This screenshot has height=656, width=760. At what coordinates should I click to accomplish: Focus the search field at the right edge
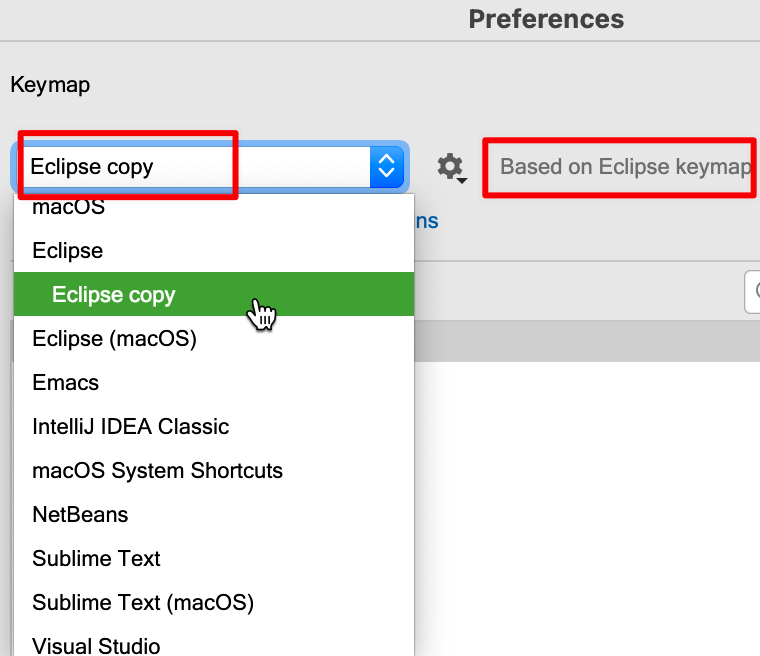[752, 292]
